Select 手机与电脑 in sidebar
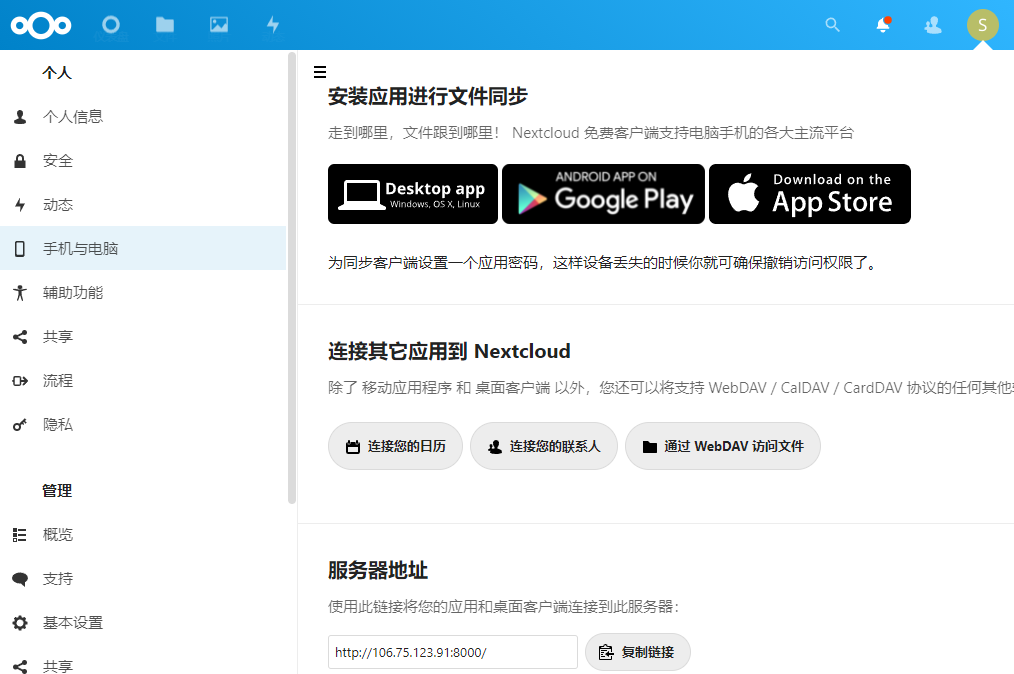1014x674 pixels. click(143, 249)
